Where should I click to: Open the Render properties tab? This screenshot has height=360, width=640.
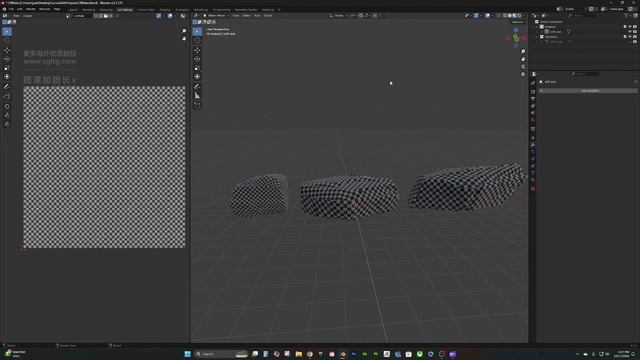[533, 91]
